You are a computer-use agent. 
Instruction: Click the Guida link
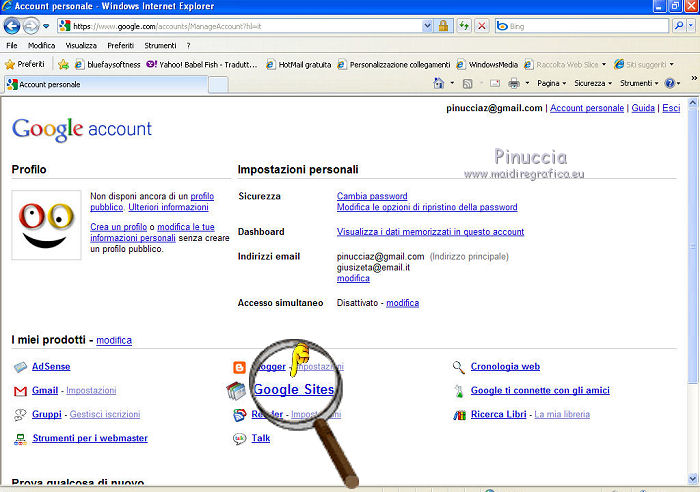tap(643, 108)
